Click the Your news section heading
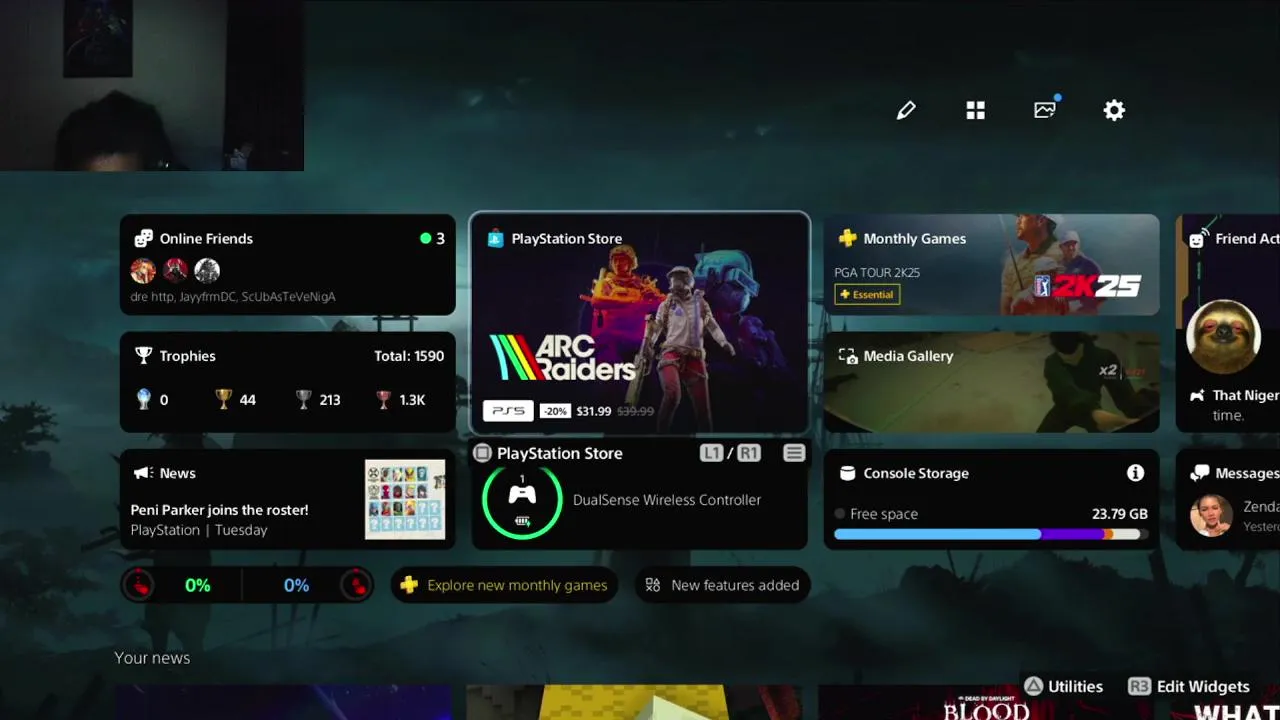 (152, 658)
